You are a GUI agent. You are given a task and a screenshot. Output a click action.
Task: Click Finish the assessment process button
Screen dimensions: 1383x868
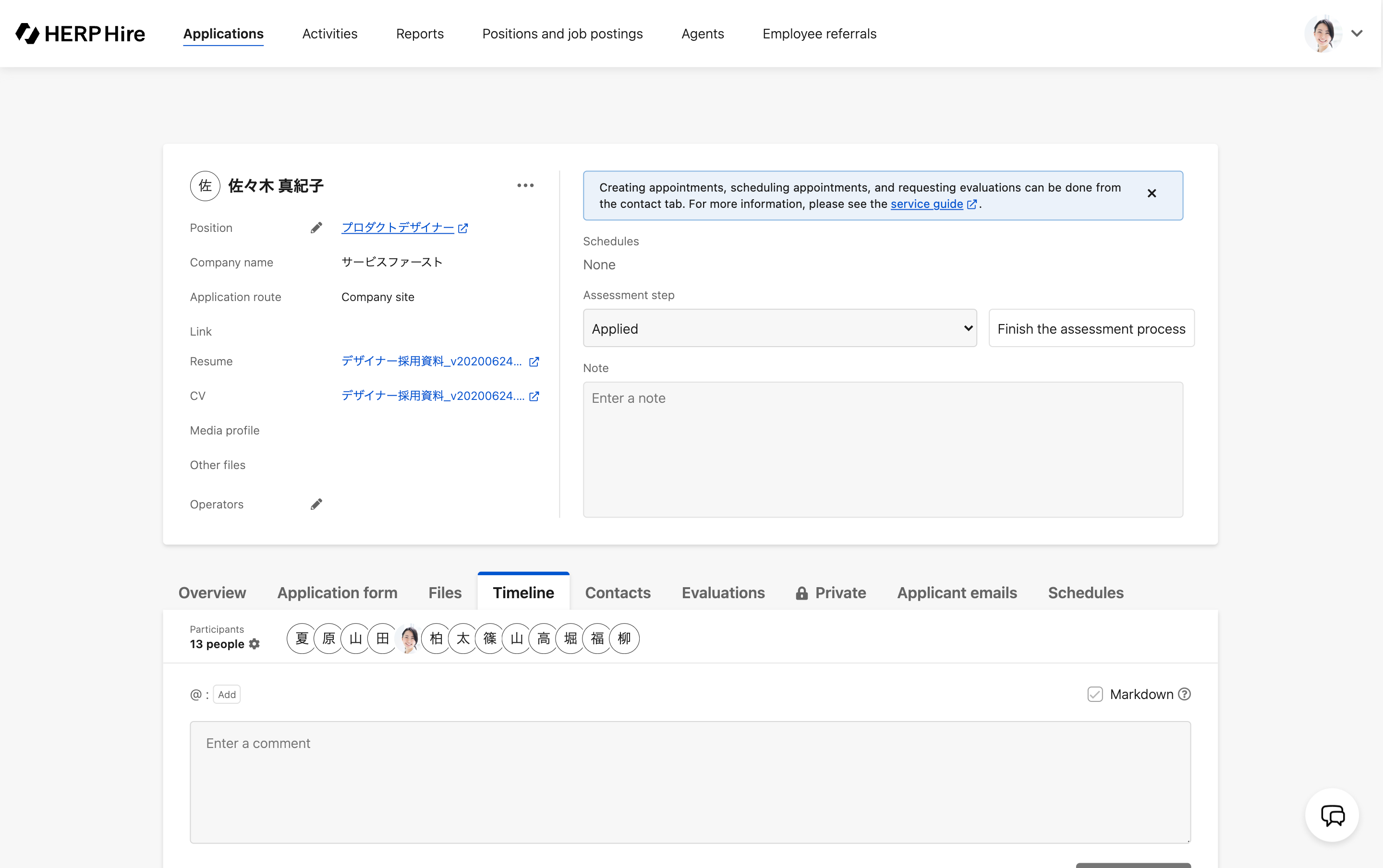pos(1091,328)
